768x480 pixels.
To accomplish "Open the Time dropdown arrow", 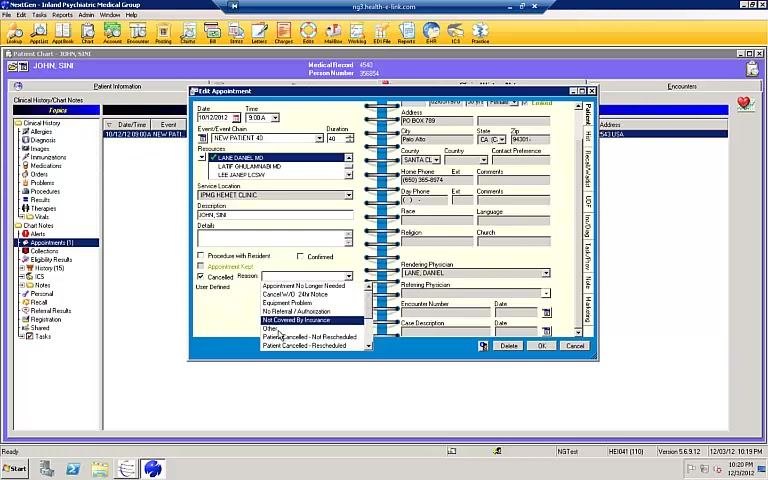I will click(275, 118).
